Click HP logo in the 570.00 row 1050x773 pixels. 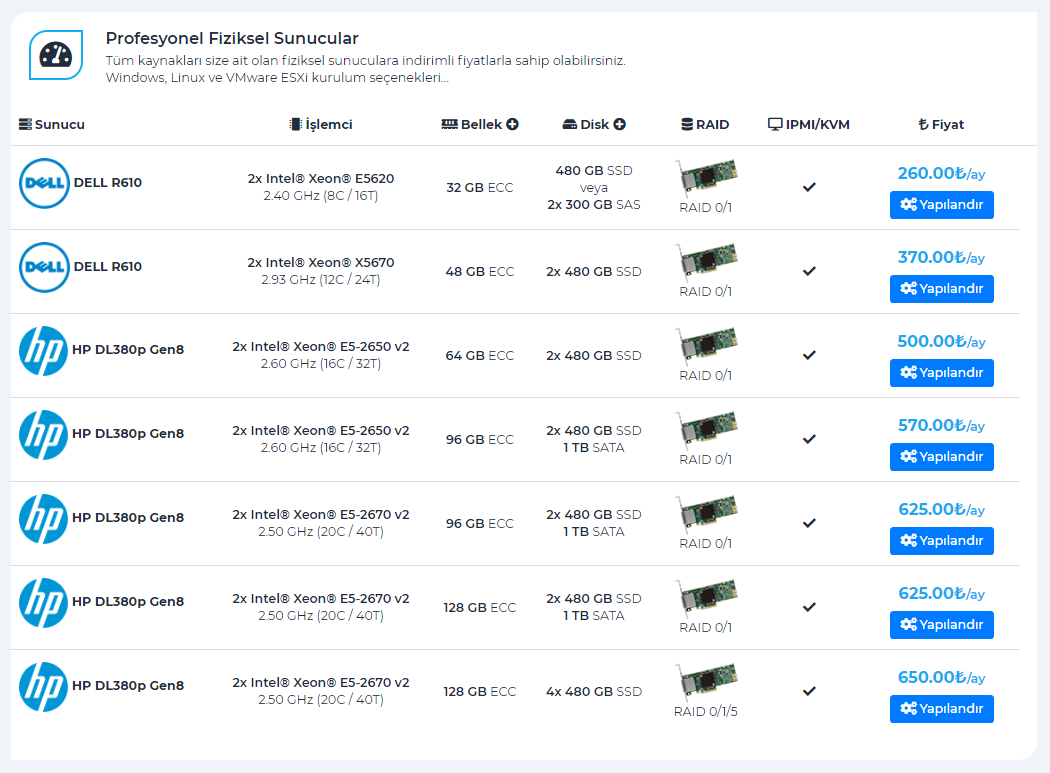(x=44, y=435)
